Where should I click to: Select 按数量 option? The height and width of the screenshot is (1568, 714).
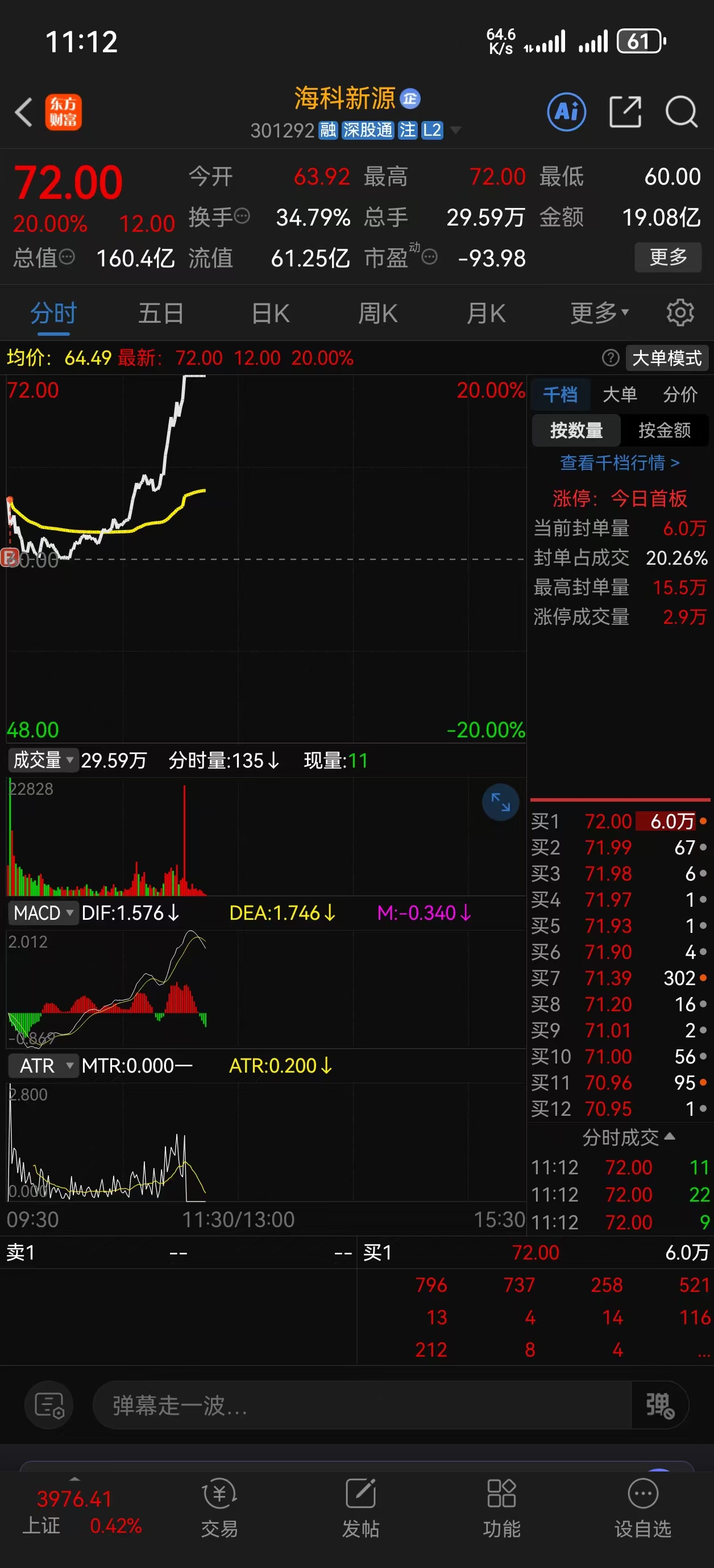click(576, 431)
